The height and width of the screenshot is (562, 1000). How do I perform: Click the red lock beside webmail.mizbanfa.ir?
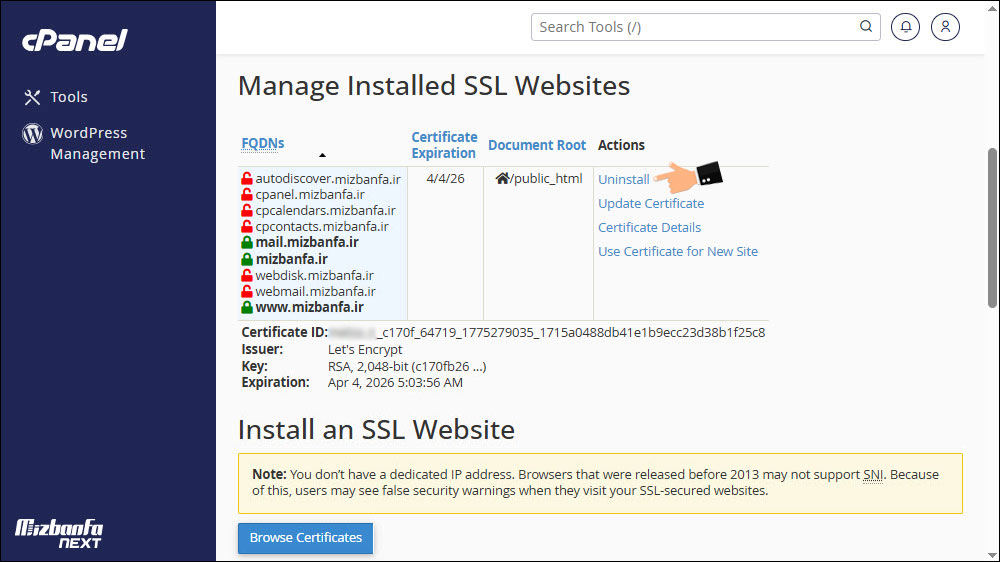[247, 292]
